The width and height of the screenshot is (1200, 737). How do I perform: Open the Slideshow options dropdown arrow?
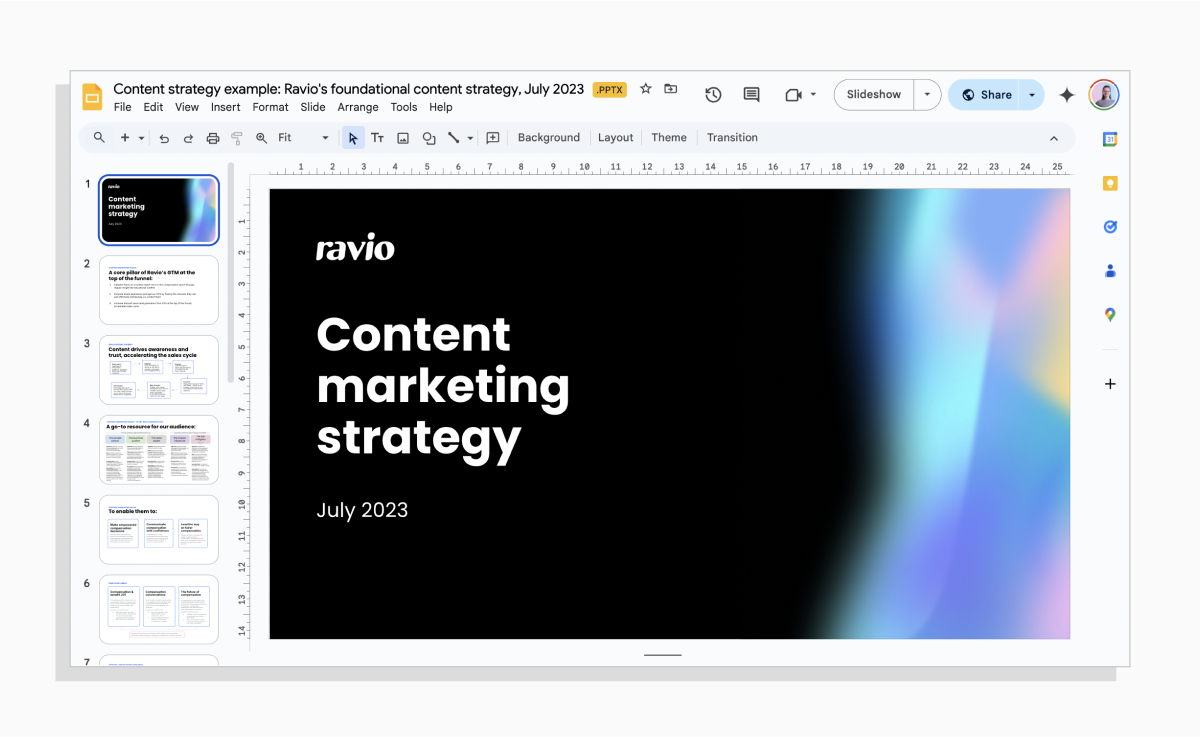click(927, 94)
